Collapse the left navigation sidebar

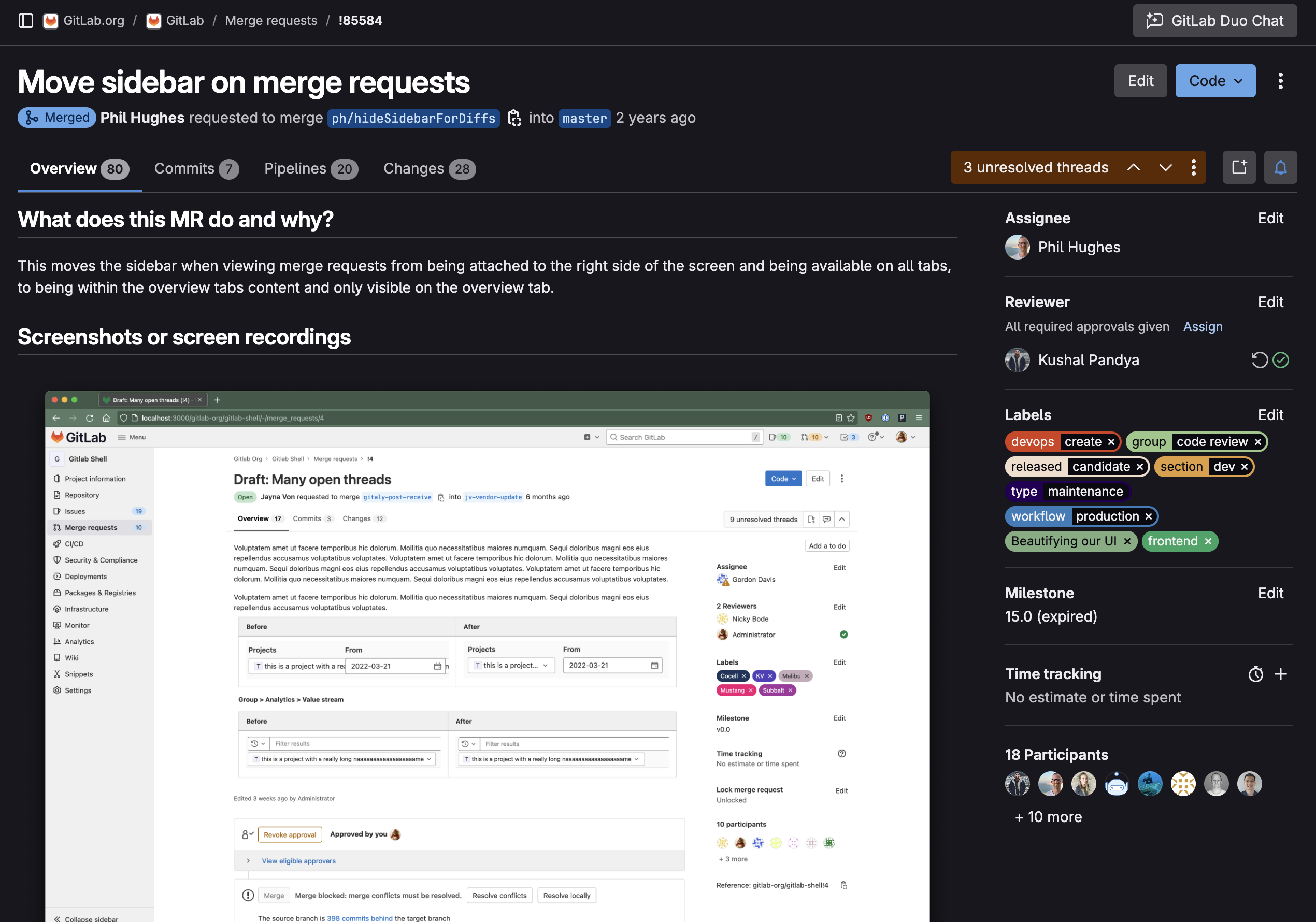tap(26, 20)
